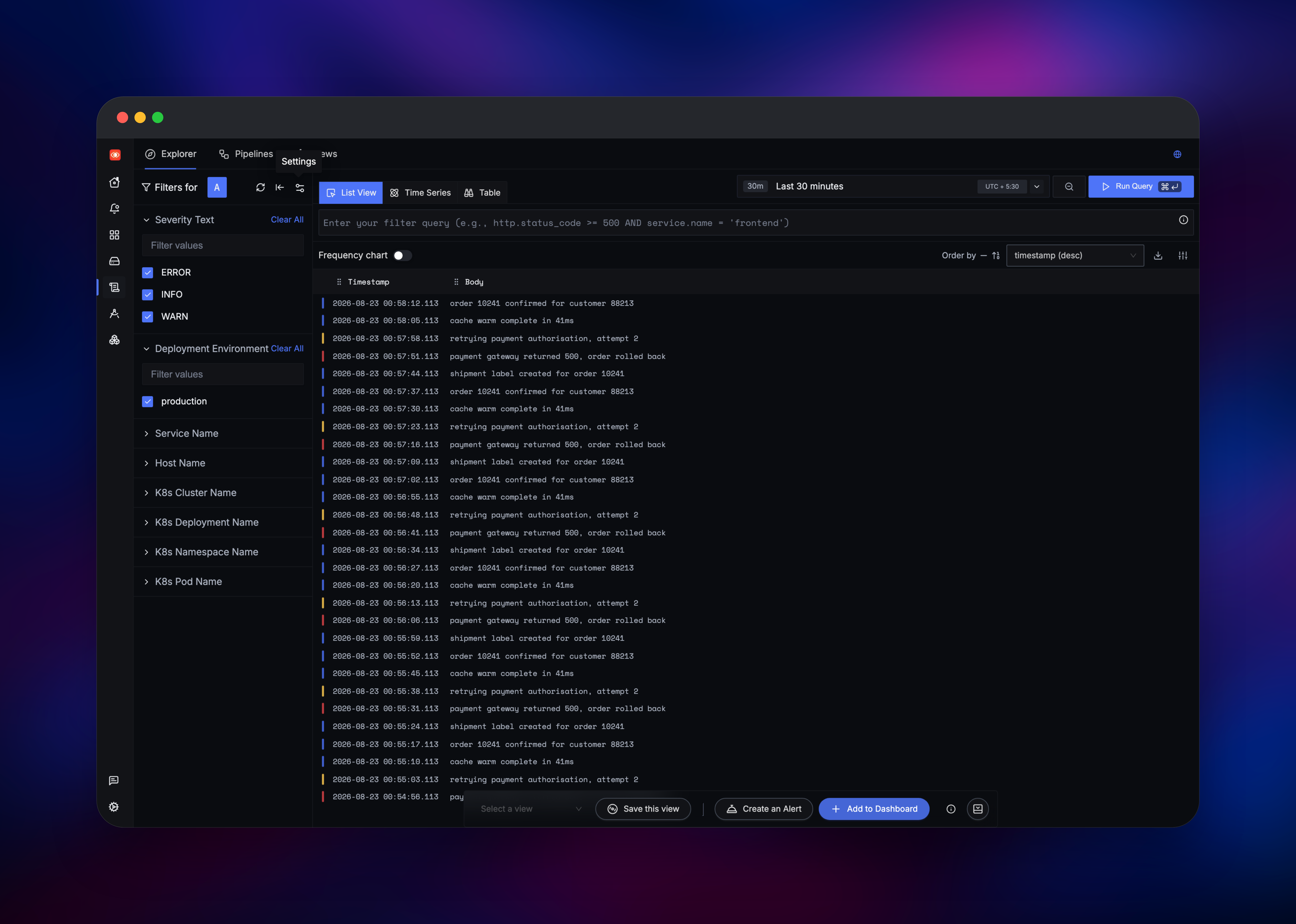Click the info icon in query bar

click(1183, 220)
